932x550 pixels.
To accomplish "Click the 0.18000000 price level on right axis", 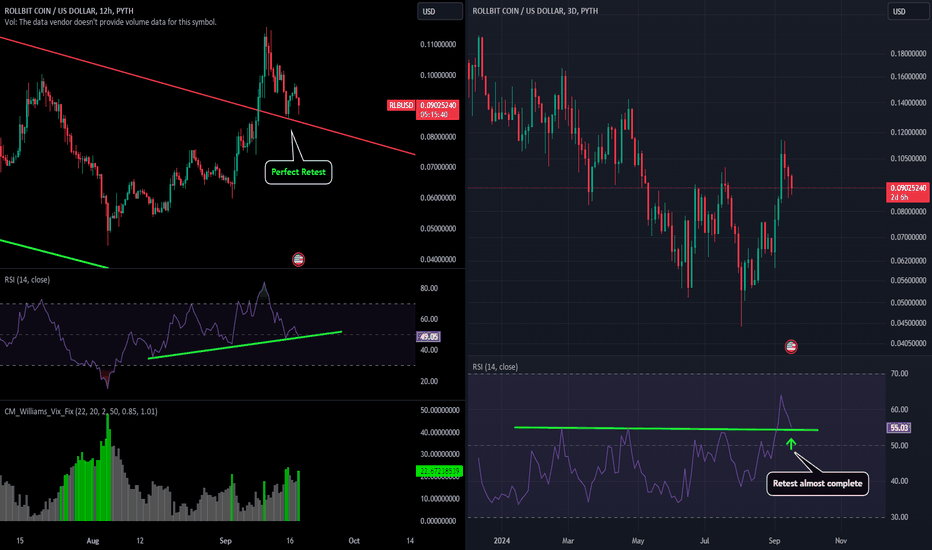I will coord(908,54).
